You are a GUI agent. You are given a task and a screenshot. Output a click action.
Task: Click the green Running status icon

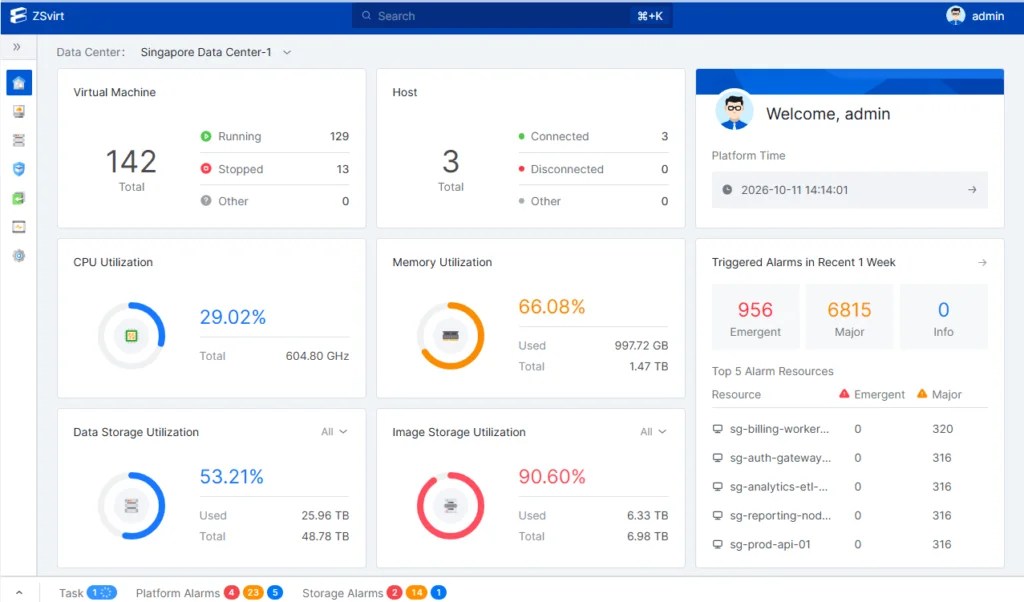point(206,136)
